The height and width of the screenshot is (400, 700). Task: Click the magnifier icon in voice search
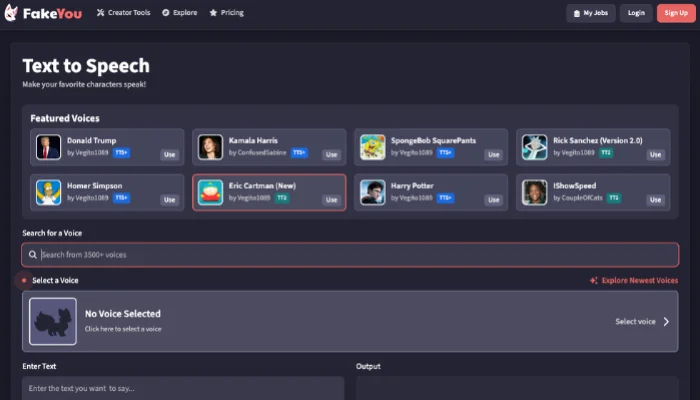tap(33, 254)
